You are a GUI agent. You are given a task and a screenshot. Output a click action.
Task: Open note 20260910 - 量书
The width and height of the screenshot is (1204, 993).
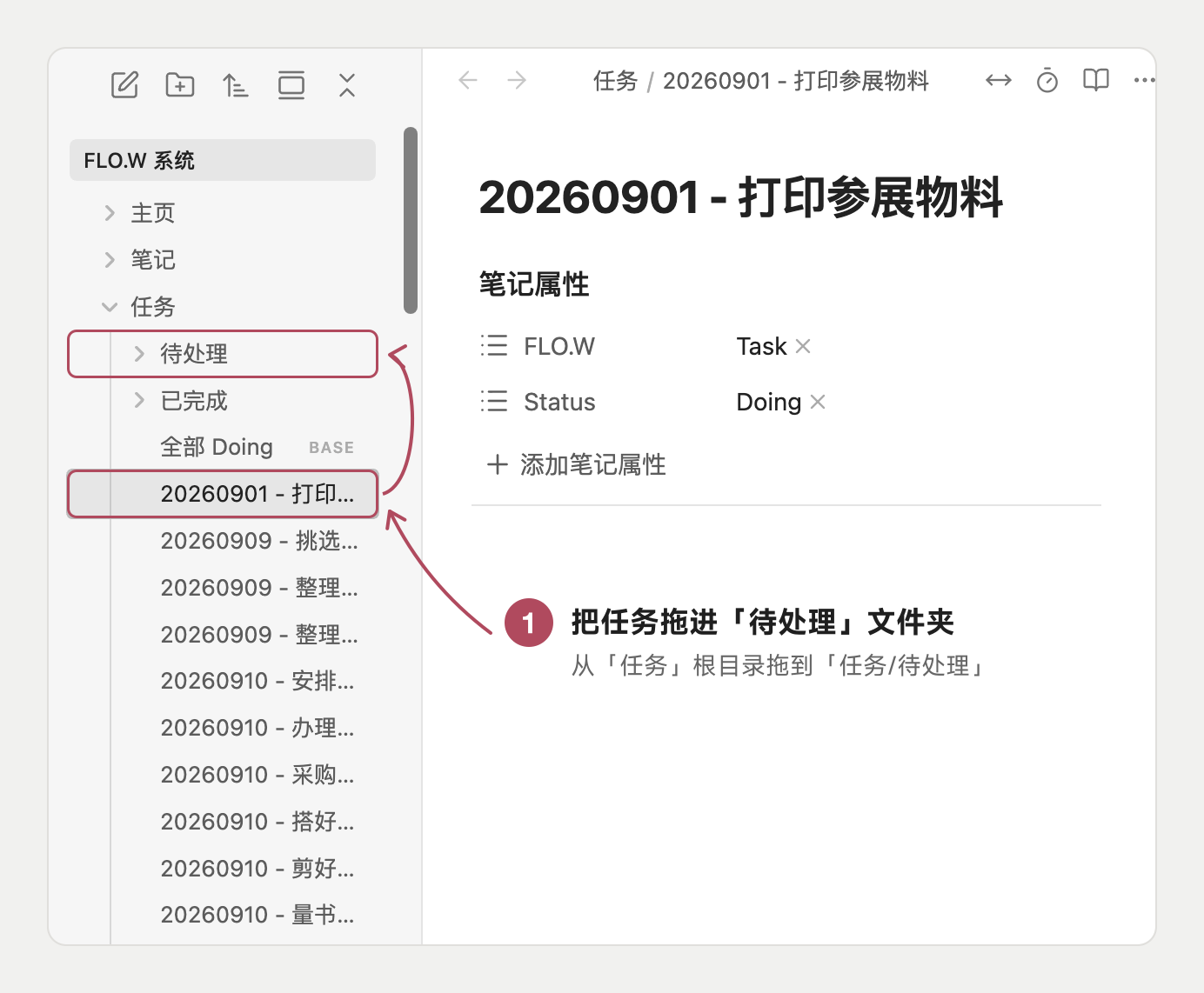223,915
